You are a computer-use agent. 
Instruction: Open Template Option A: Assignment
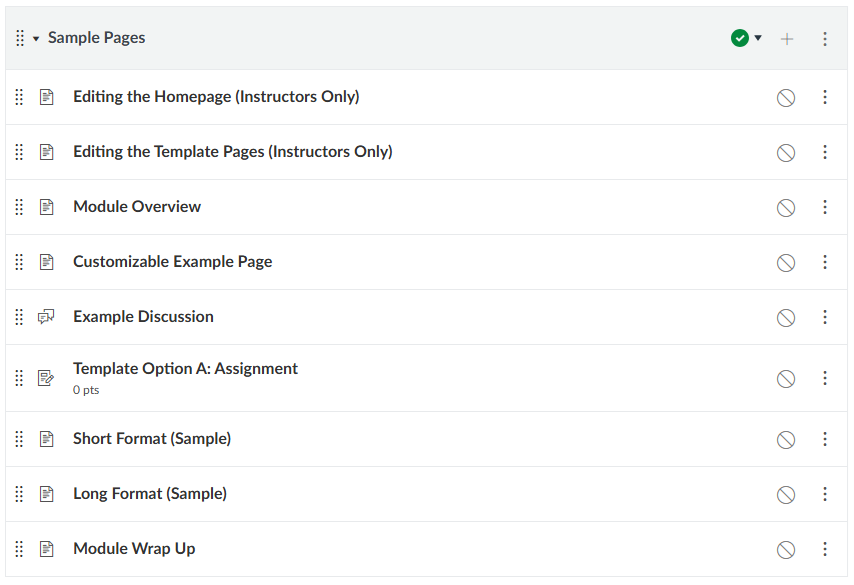(185, 369)
